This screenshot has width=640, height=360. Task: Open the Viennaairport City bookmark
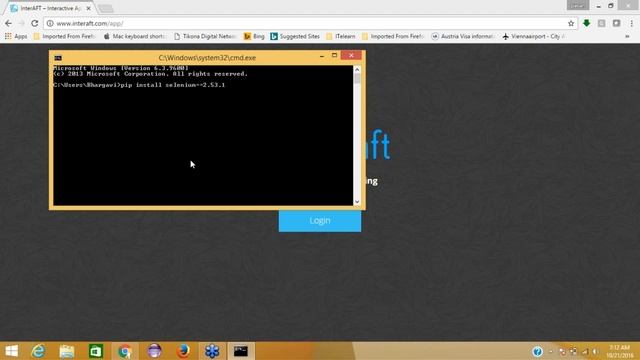coord(534,36)
